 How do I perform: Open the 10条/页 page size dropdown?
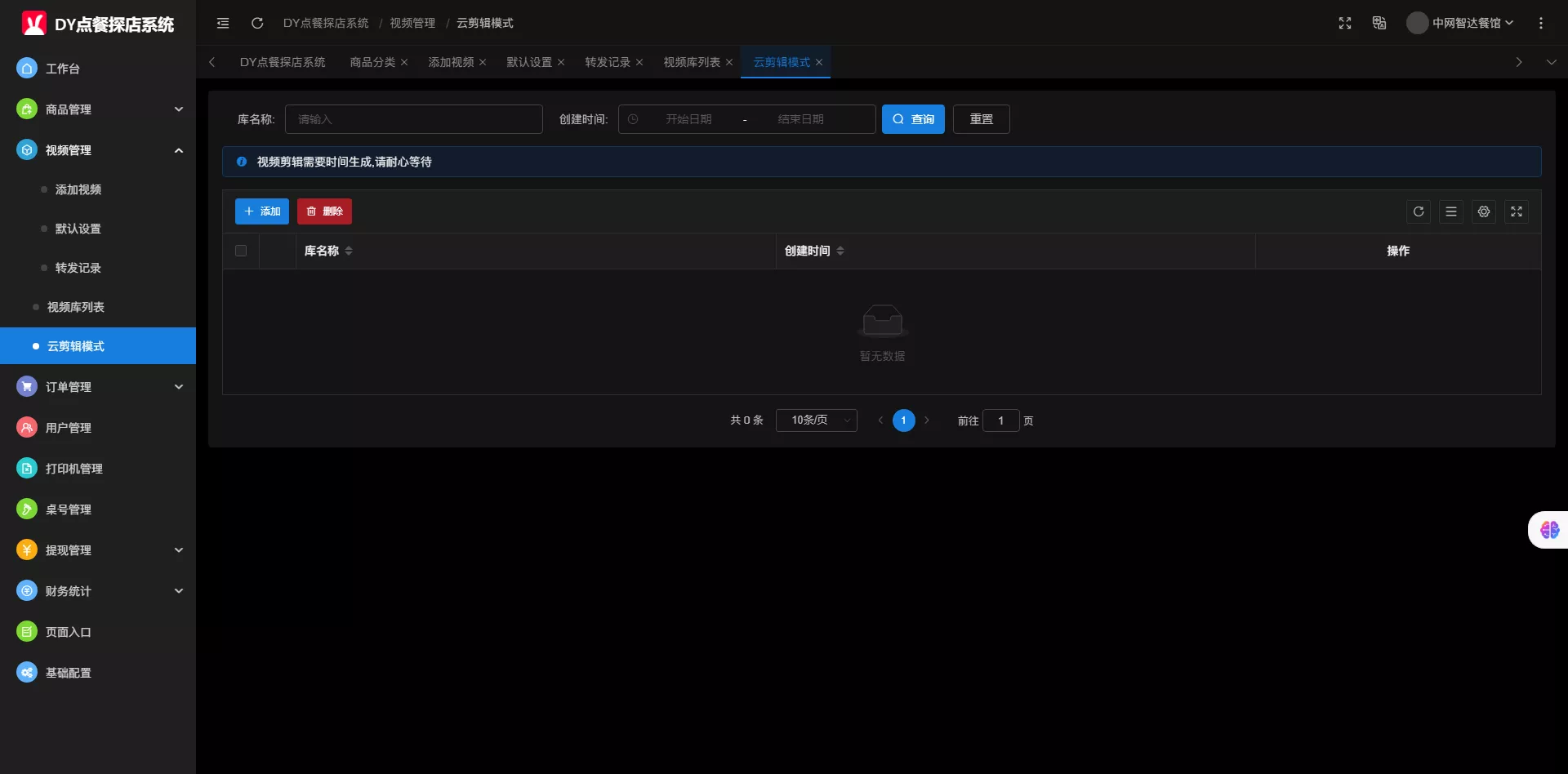click(x=816, y=420)
